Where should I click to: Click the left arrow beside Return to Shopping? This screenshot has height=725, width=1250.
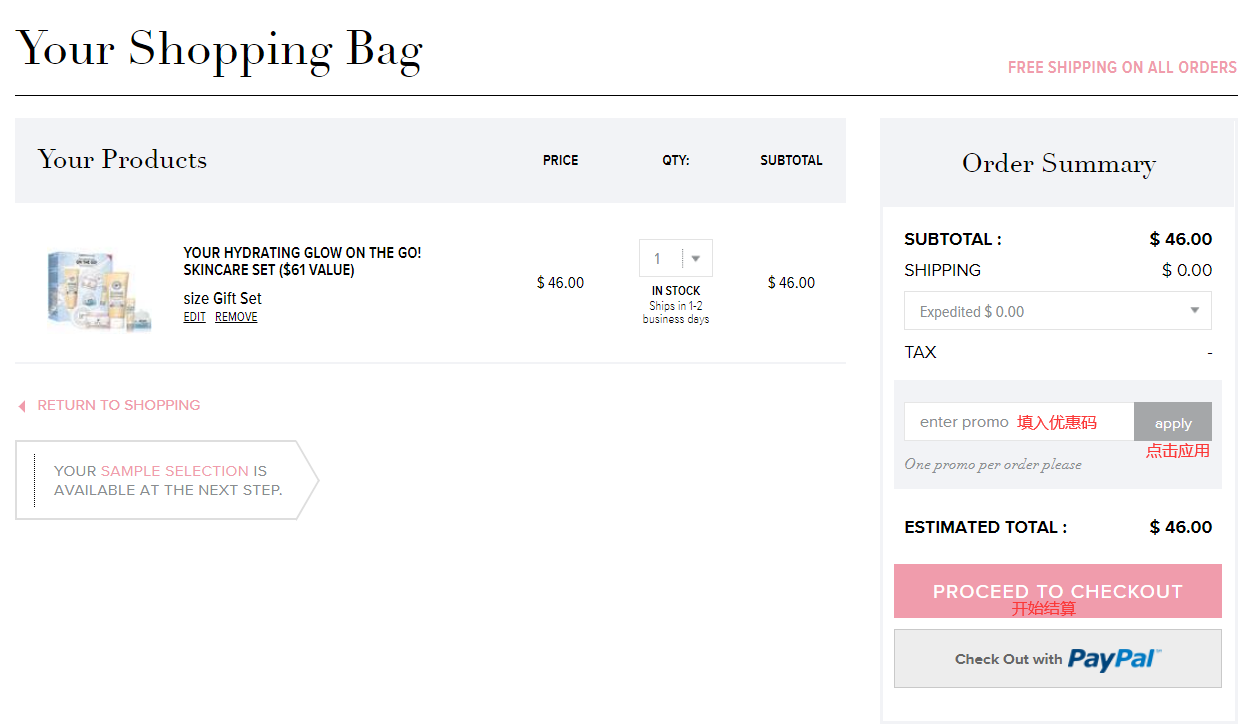click(x=22, y=406)
